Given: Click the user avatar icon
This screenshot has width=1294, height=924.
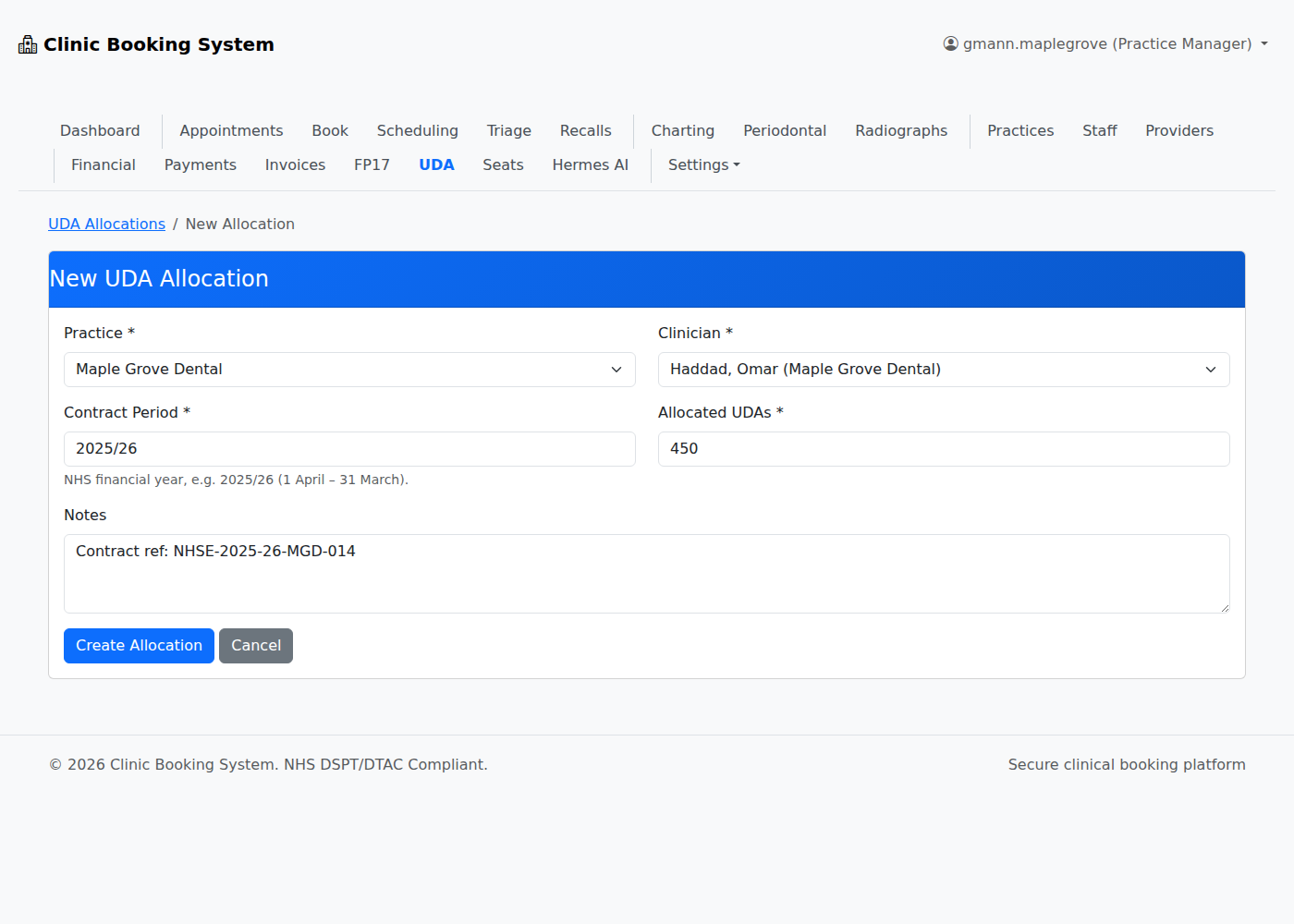Looking at the screenshot, I should [950, 43].
